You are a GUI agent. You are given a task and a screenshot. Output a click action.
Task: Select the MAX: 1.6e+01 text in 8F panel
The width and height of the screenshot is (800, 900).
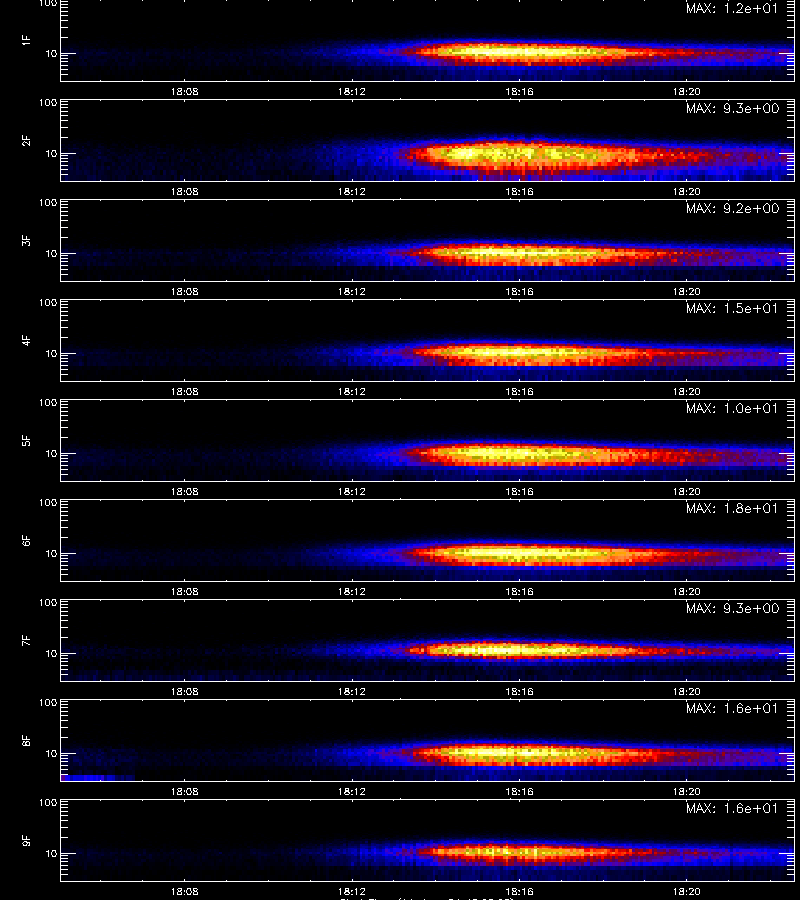click(x=732, y=708)
